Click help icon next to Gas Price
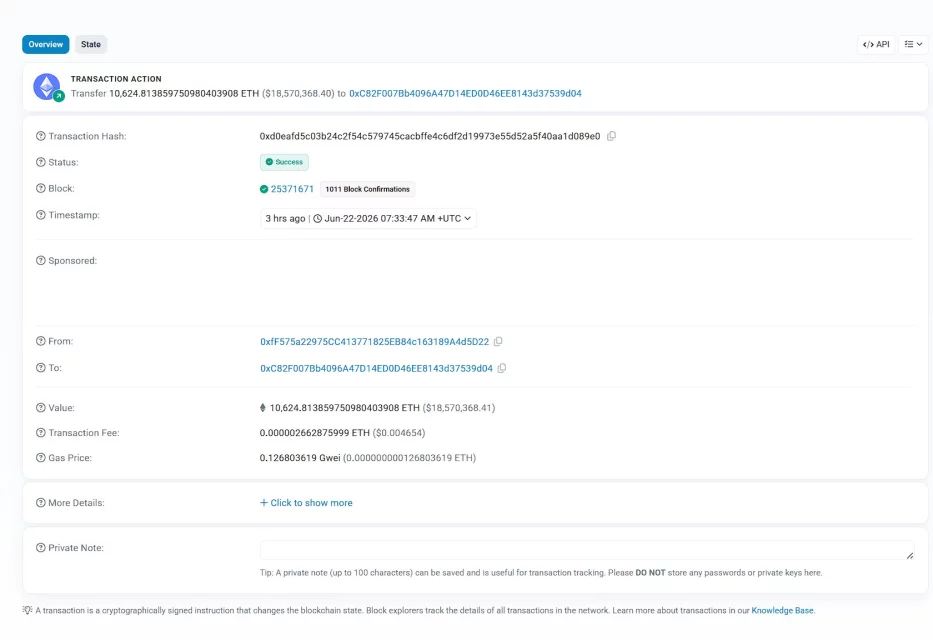This screenshot has height=640, width=933. (x=40, y=458)
